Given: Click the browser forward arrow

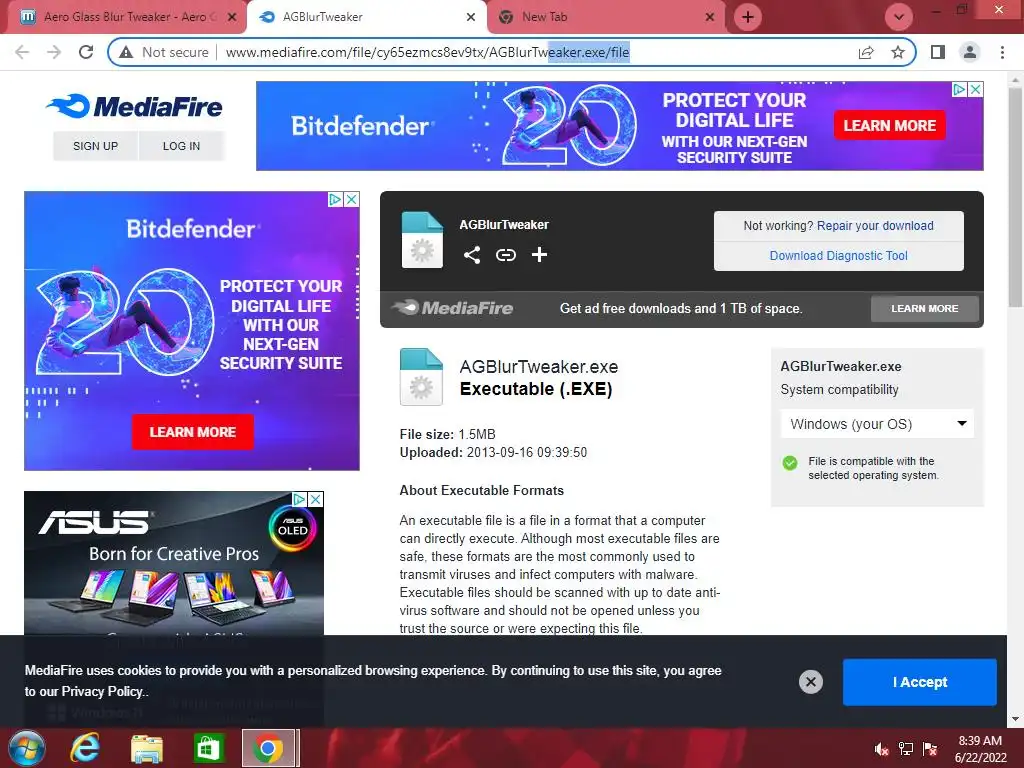Looking at the screenshot, I should click(x=54, y=52).
